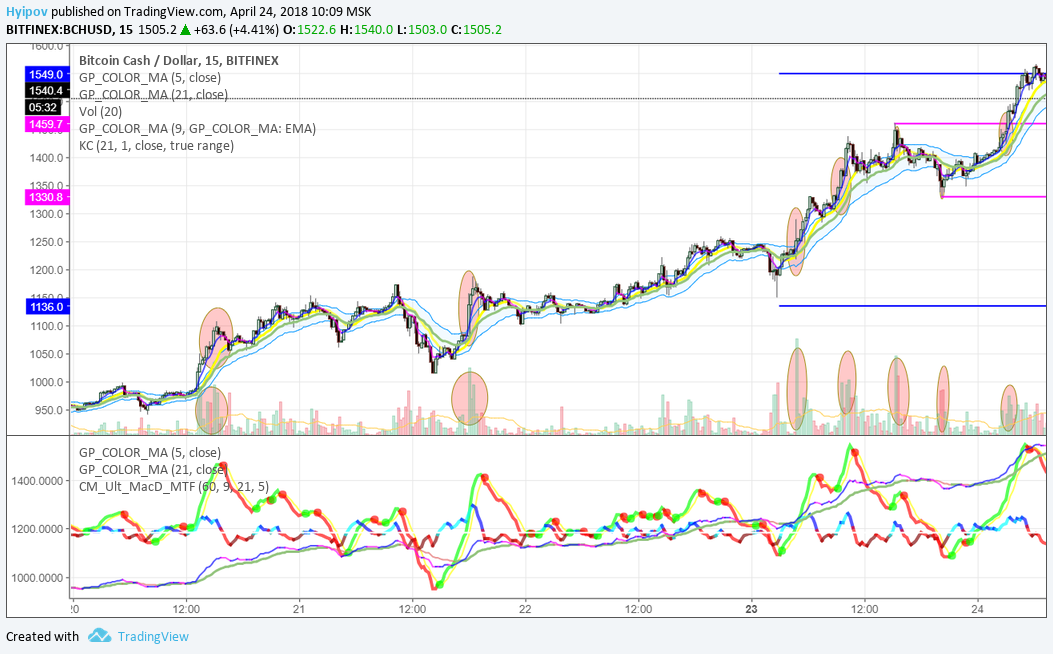
Task: Select the magenta horizontal line at 1459.7
Action: click(x=970, y=124)
